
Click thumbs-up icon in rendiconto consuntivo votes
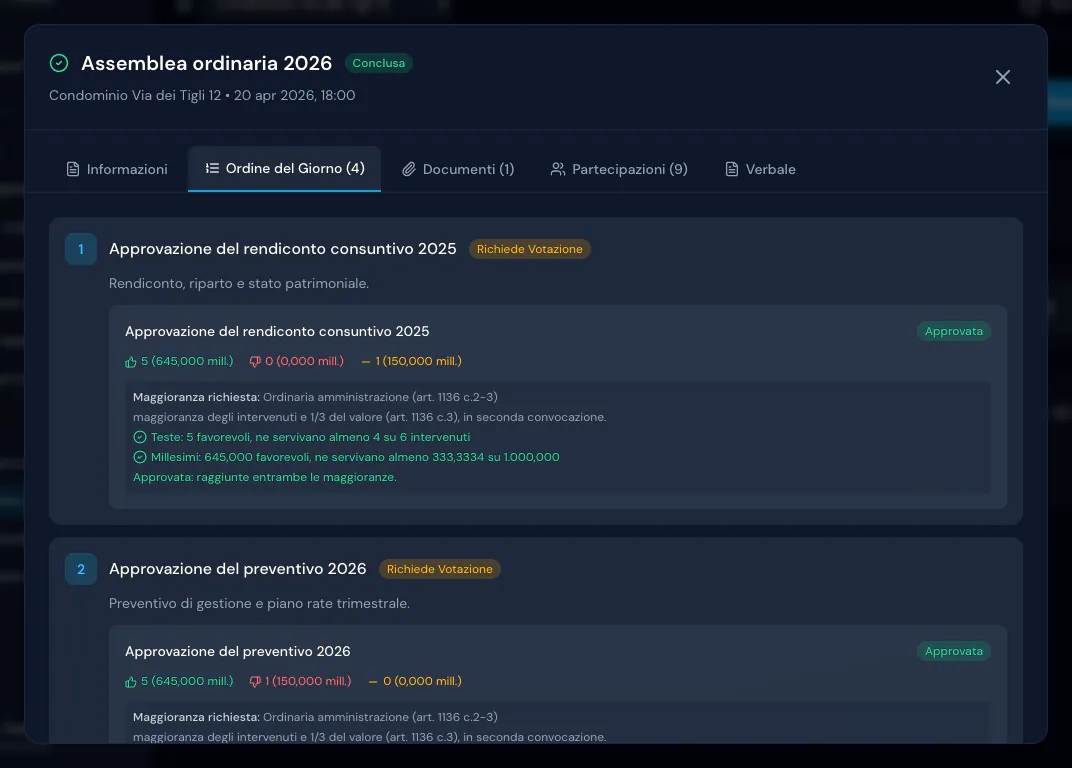click(131, 362)
